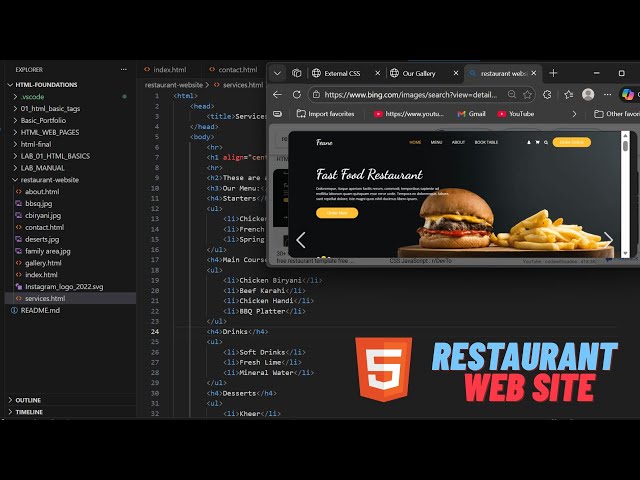Open family area.jpg file

47,251
